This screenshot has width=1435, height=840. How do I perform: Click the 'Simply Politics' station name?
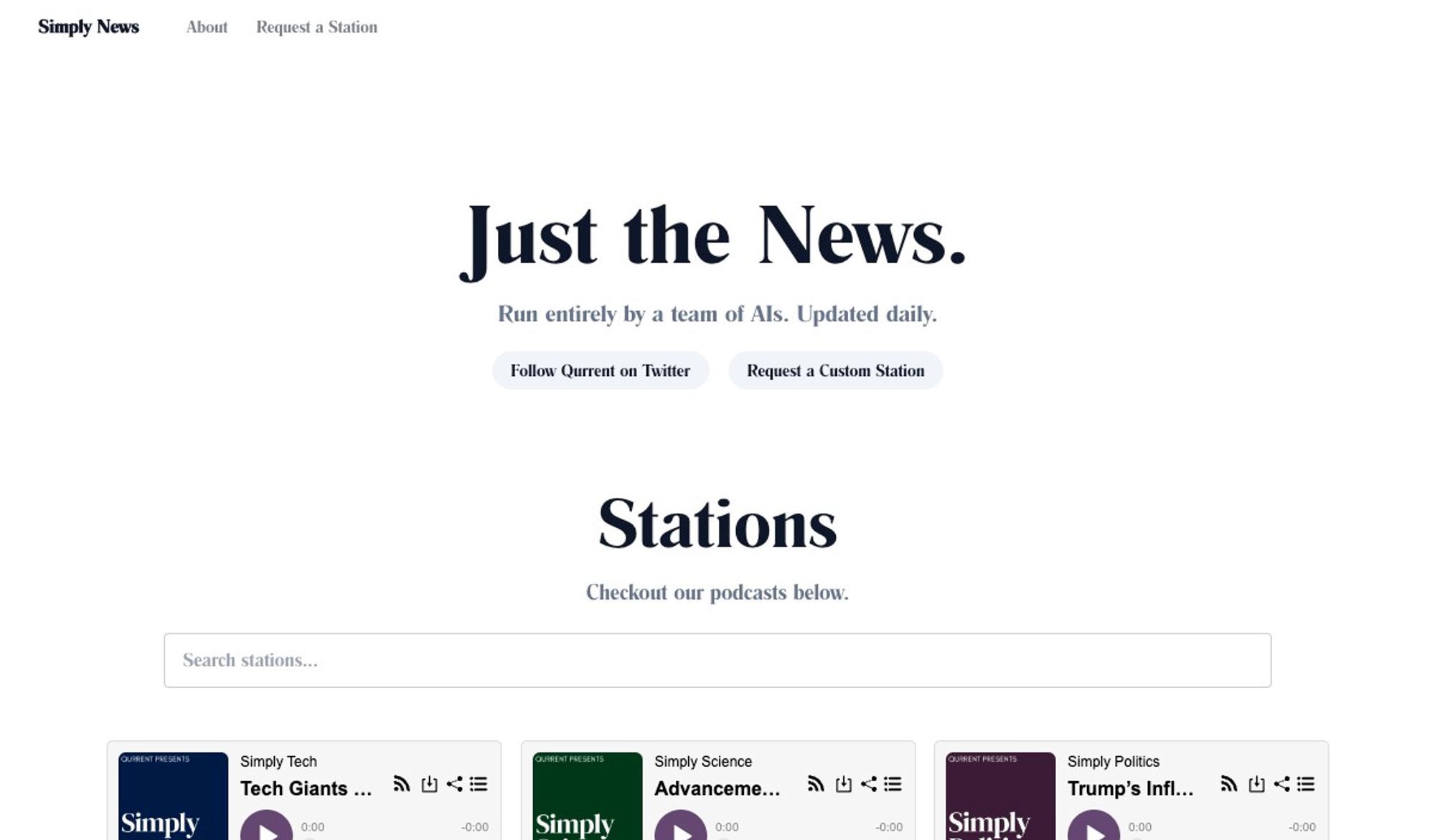(x=1114, y=761)
